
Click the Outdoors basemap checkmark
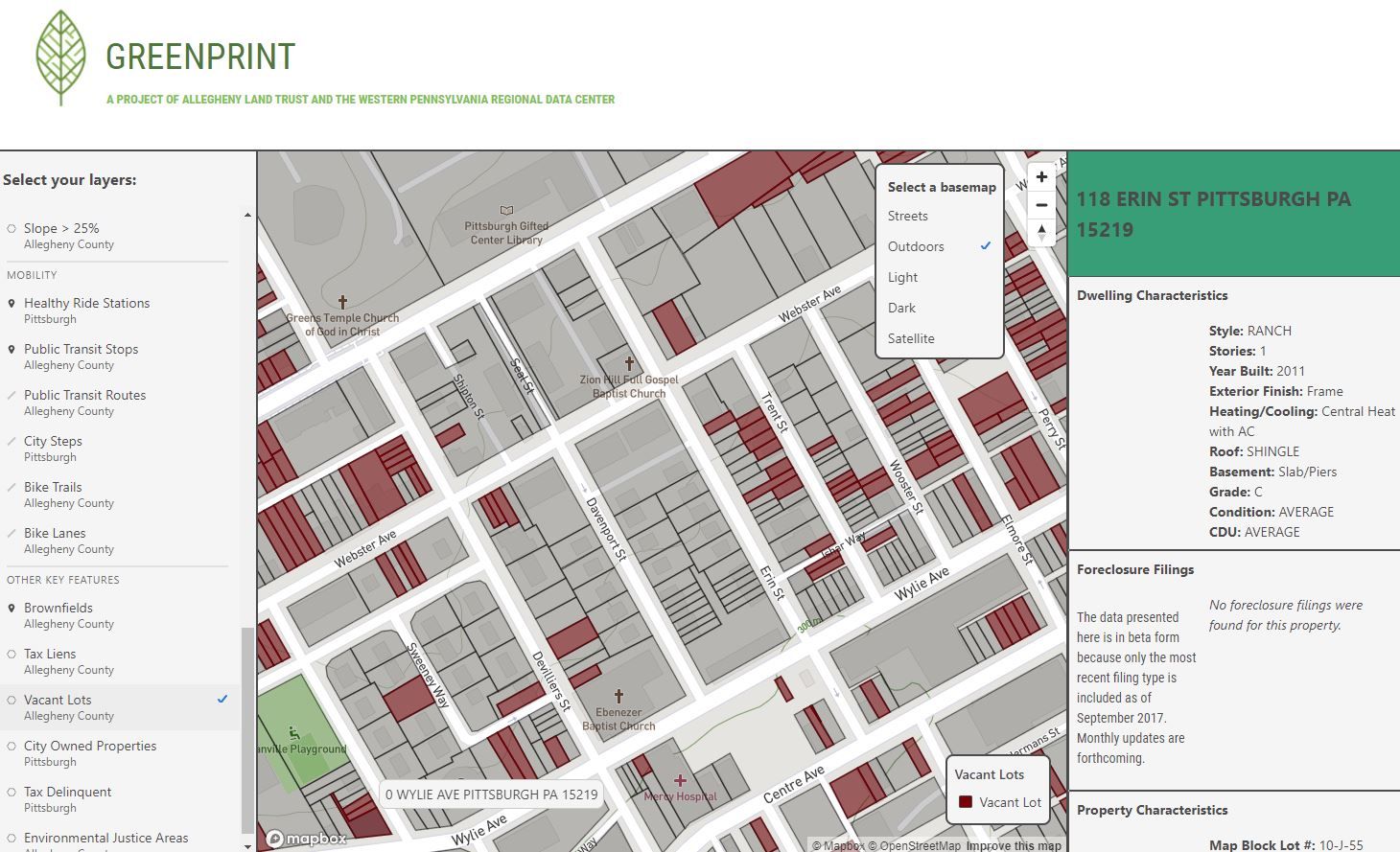986,245
